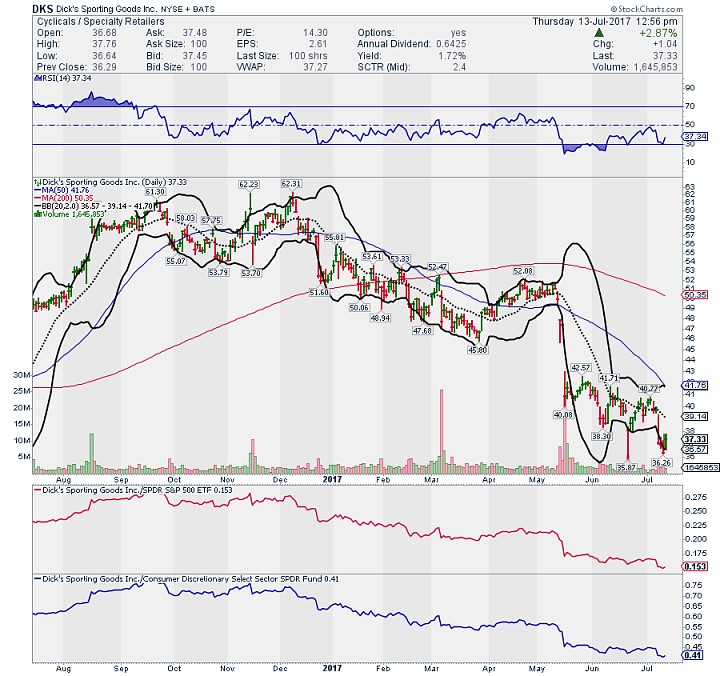Click the 47.68 low annotation
The width and height of the screenshot is (720, 676).
click(422, 331)
